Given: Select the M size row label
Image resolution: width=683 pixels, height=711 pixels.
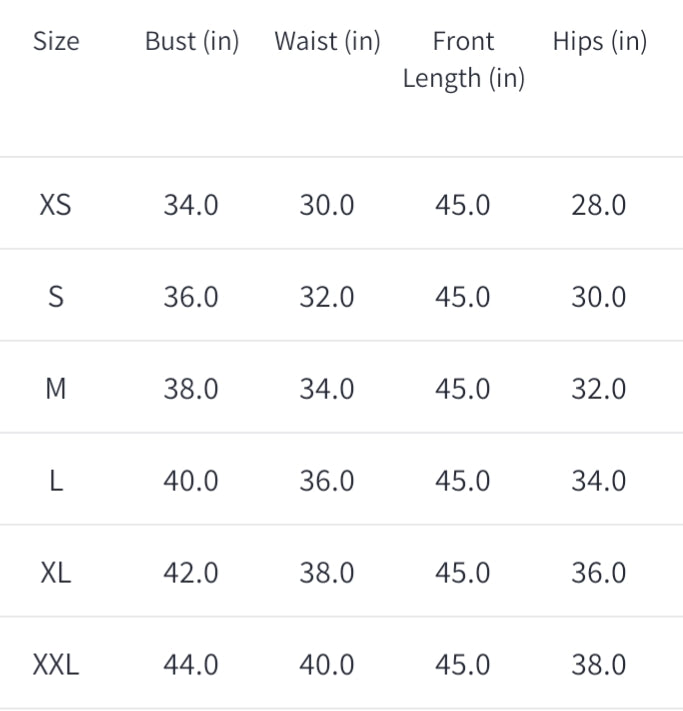Looking at the screenshot, I should tap(56, 389).
